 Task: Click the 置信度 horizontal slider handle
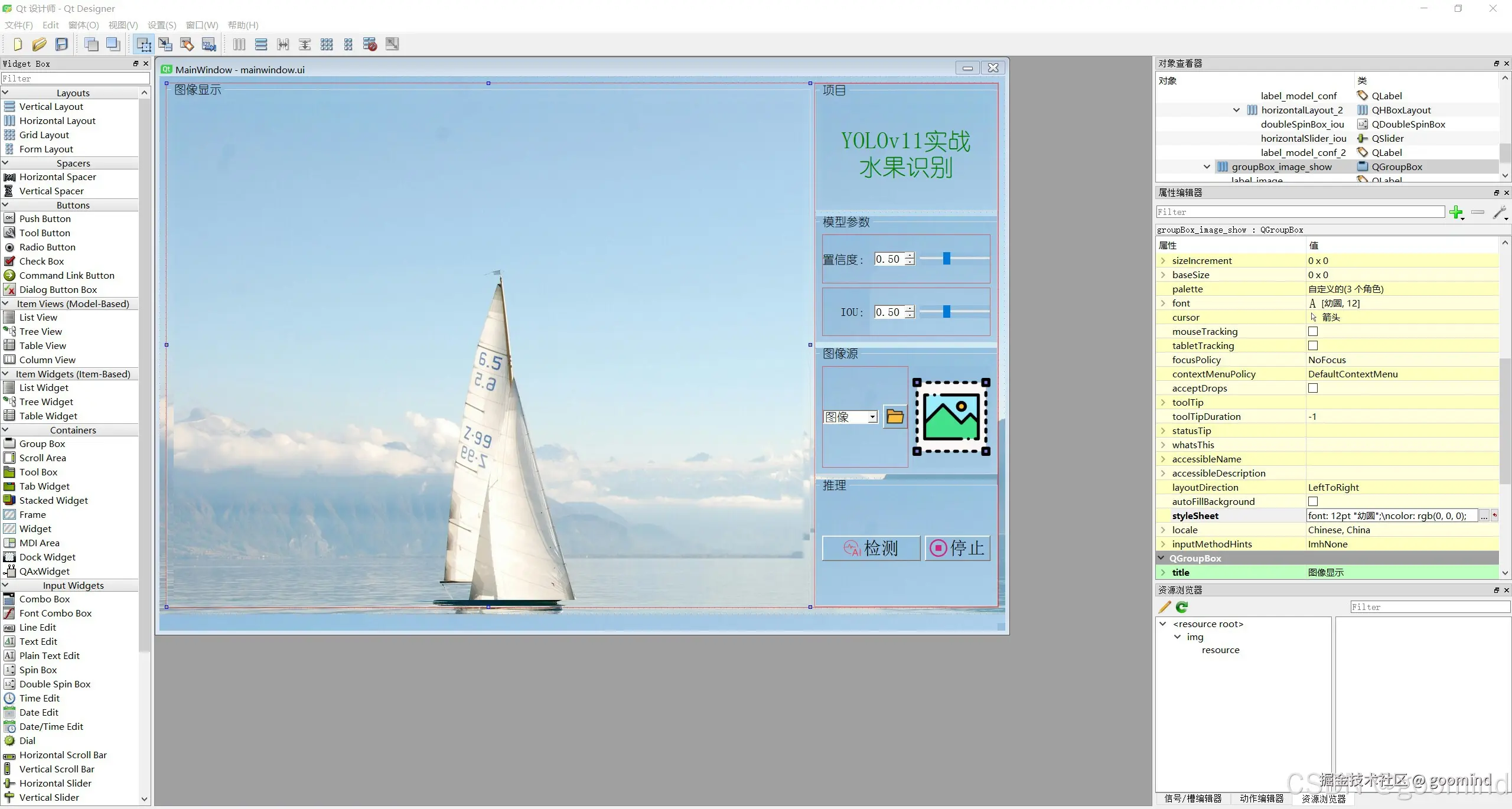pos(946,259)
